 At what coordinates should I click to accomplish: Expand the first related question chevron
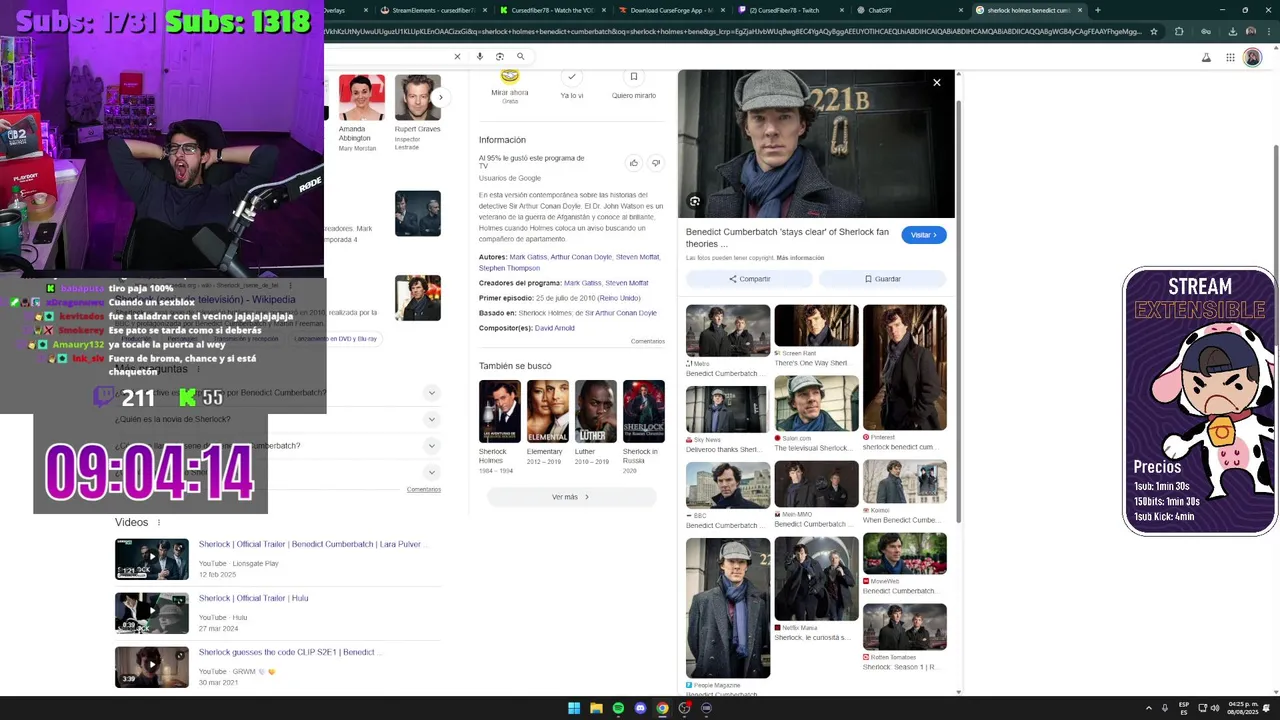click(x=431, y=393)
